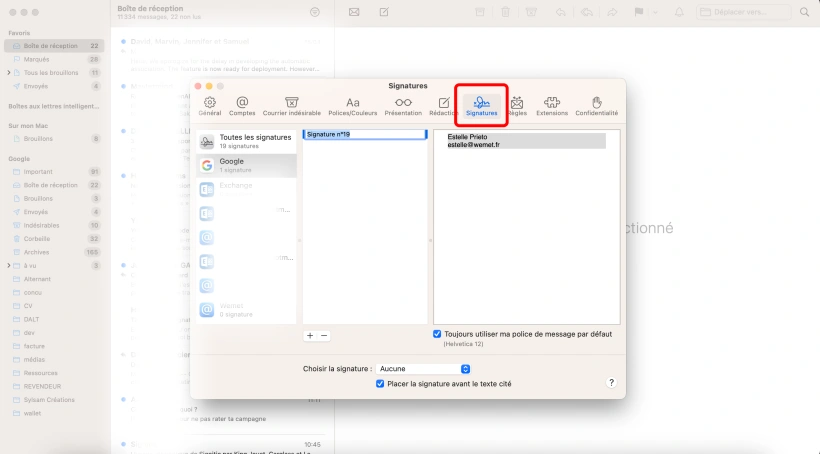Switch to Courrier indésirable settings

pos(291,106)
